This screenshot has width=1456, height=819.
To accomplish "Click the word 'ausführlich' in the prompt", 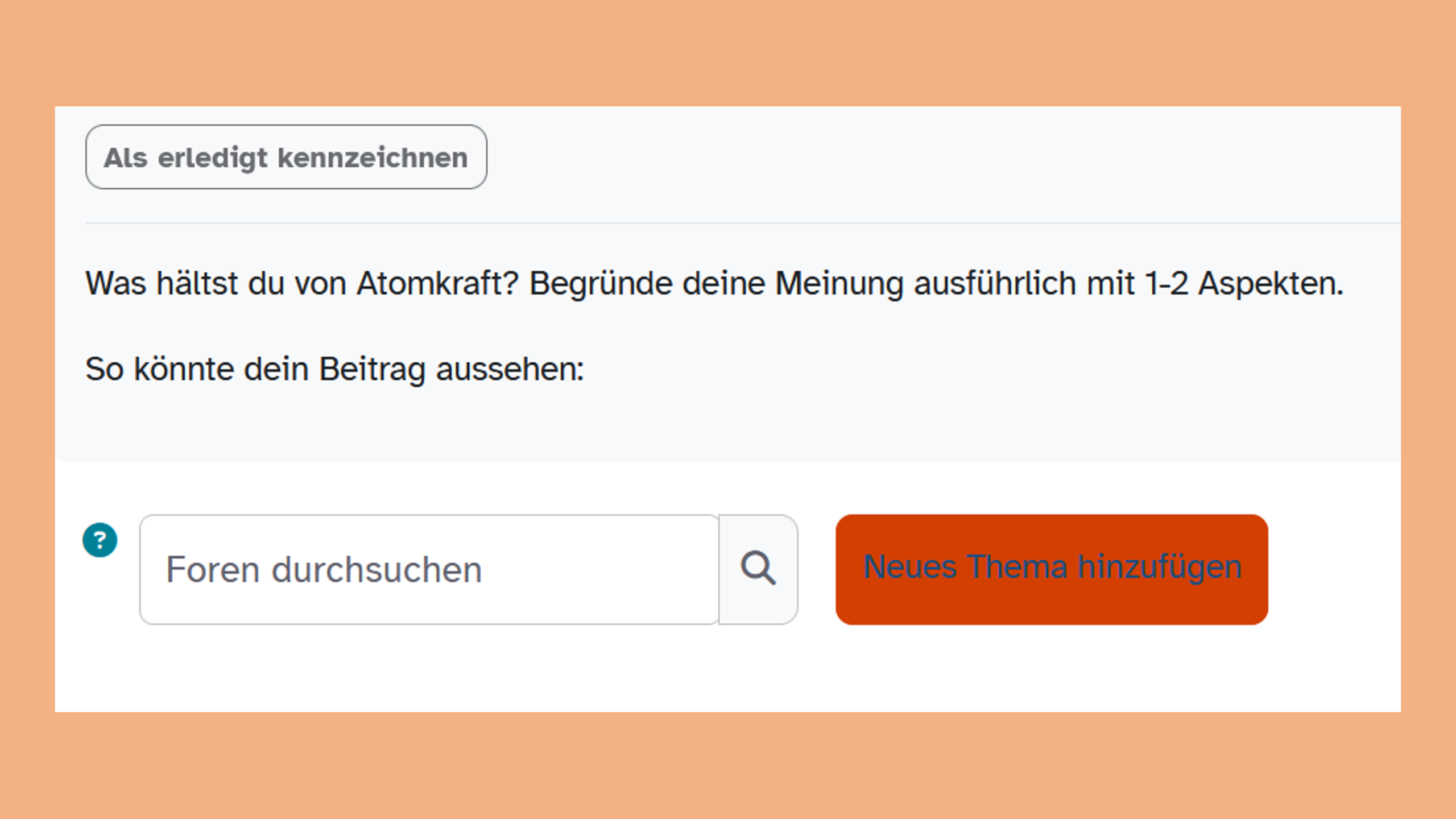I will 995,283.
